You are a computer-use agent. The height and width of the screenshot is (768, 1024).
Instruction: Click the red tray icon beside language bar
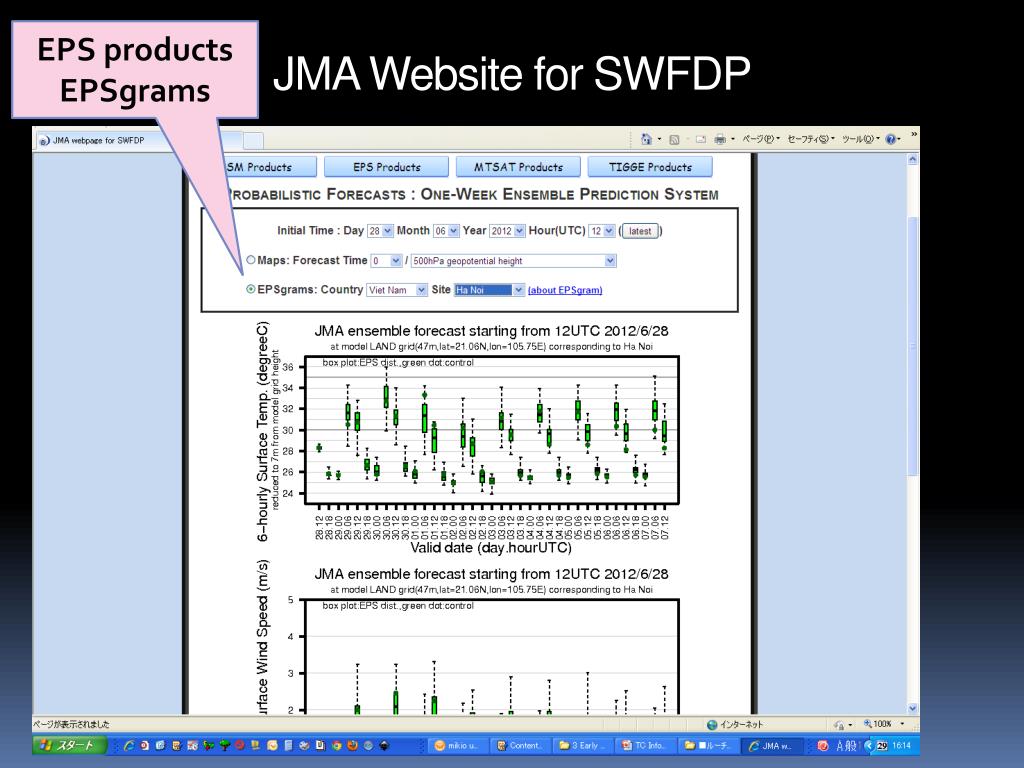(x=823, y=745)
